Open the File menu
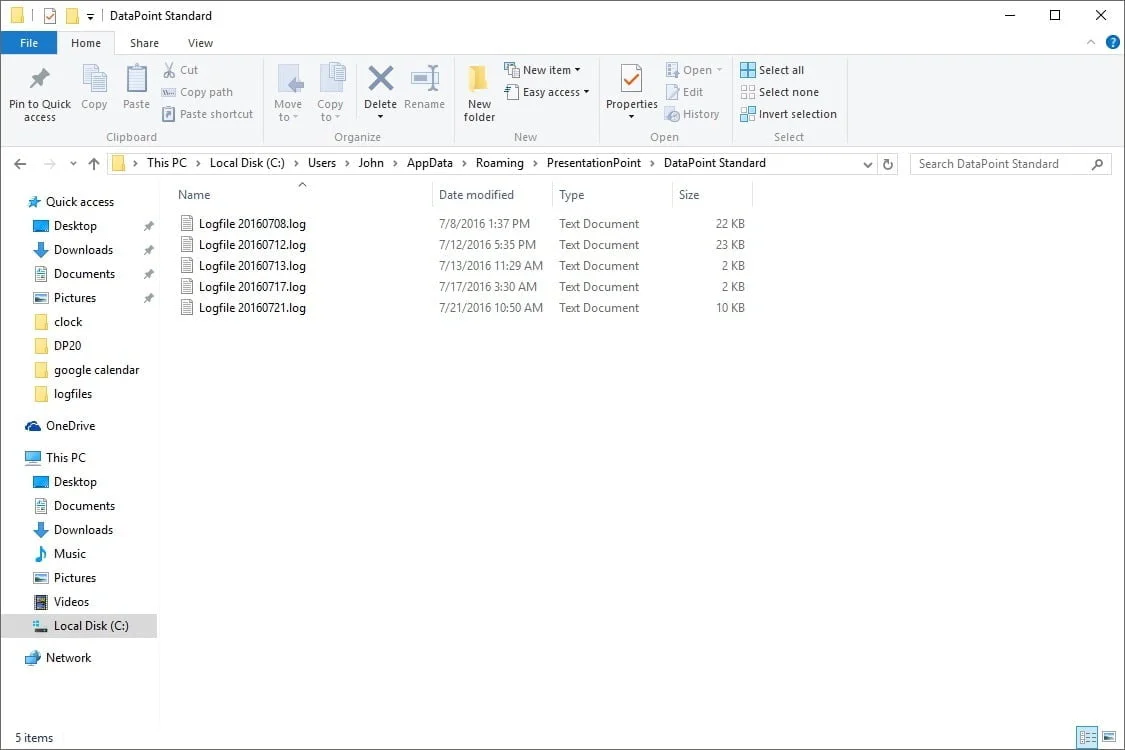1125x750 pixels. [29, 43]
